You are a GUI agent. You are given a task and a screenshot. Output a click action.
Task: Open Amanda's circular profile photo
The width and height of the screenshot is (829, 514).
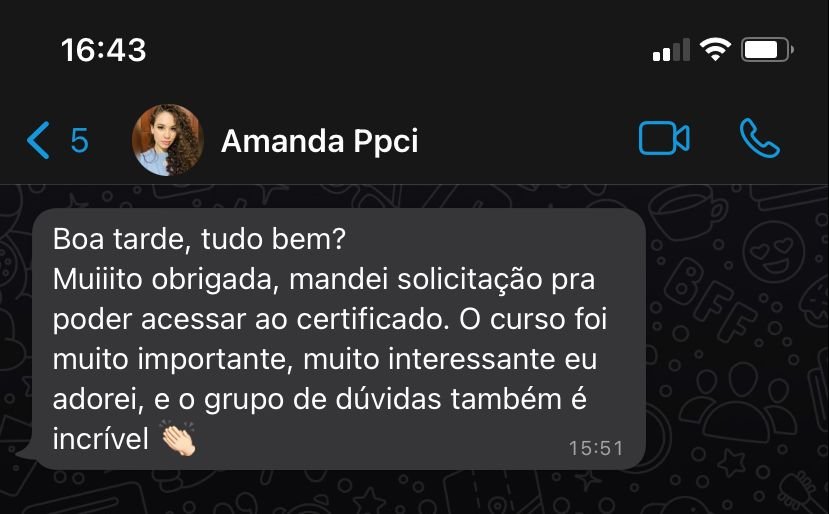click(168, 140)
